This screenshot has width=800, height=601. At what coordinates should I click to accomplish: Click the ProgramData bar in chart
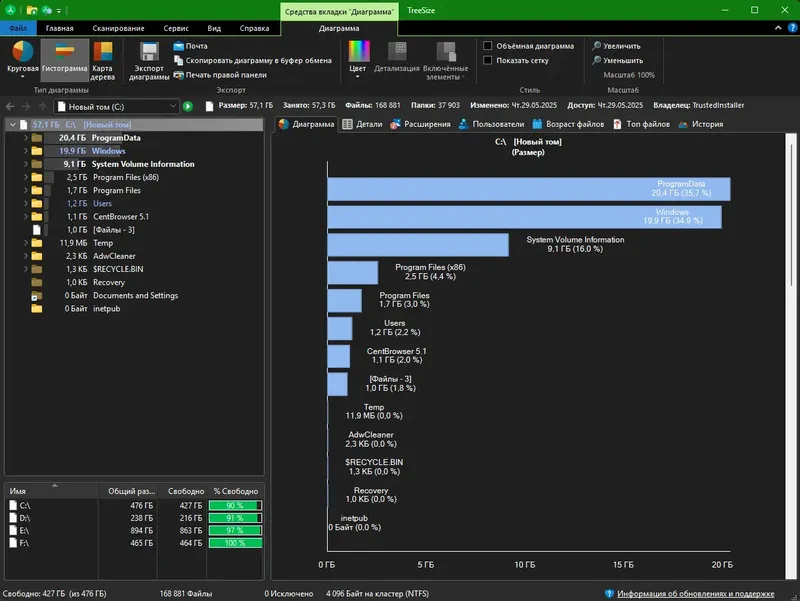point(529,189)
